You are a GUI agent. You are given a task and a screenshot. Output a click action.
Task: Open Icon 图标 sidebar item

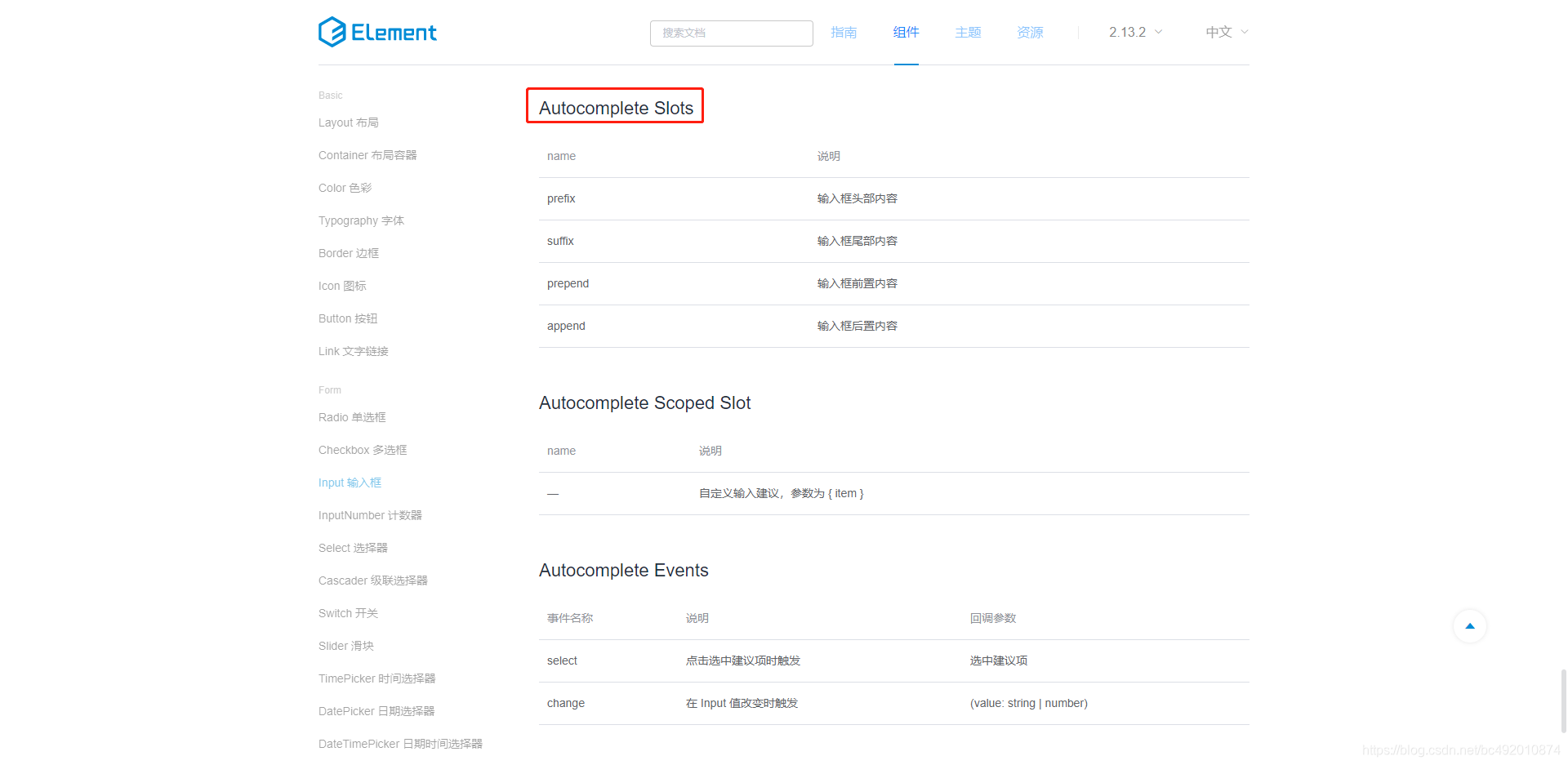(342, 286)
